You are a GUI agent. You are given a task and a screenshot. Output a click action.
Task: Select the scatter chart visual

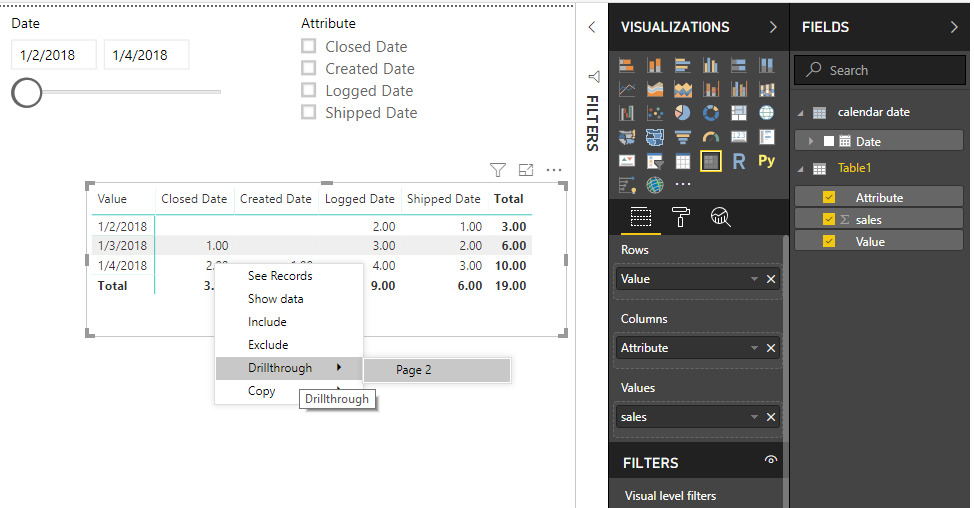[x=654, y=113]
